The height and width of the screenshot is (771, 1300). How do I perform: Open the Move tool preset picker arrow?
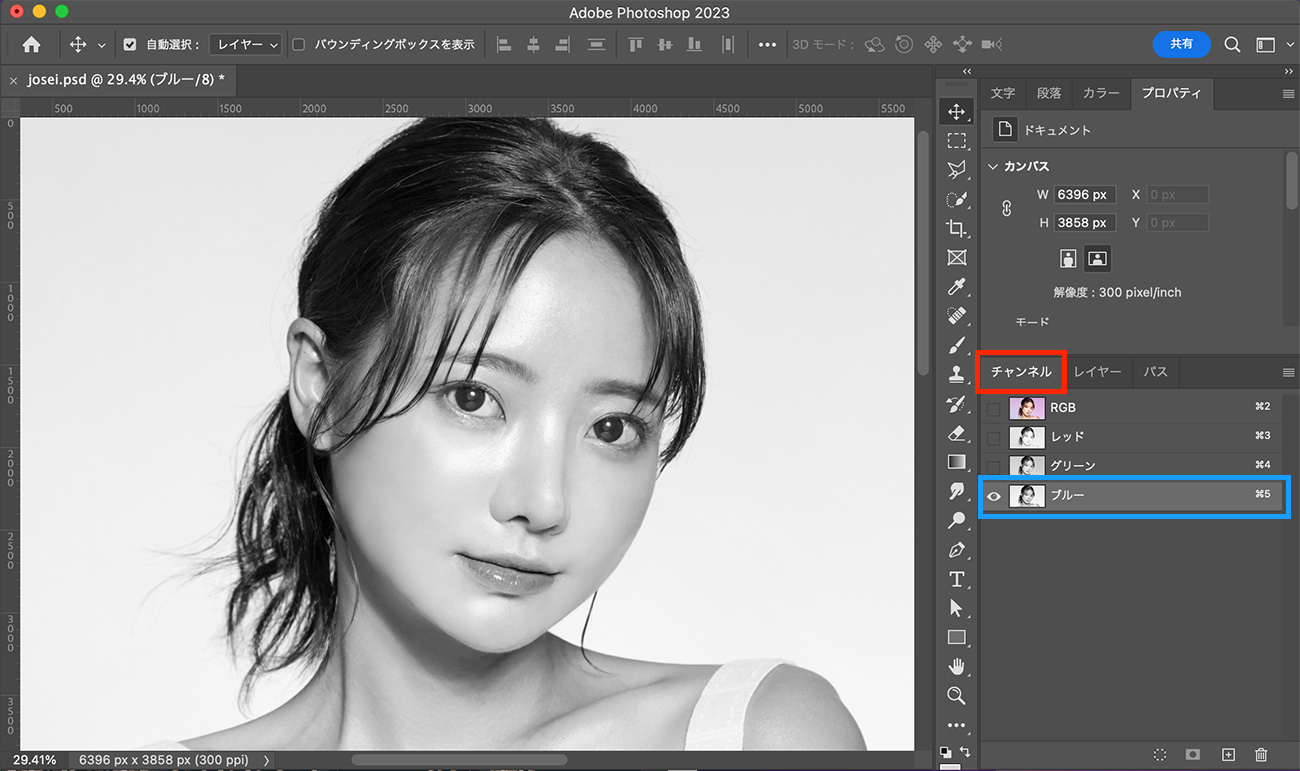pyautogui.click(x=101, y=46)
